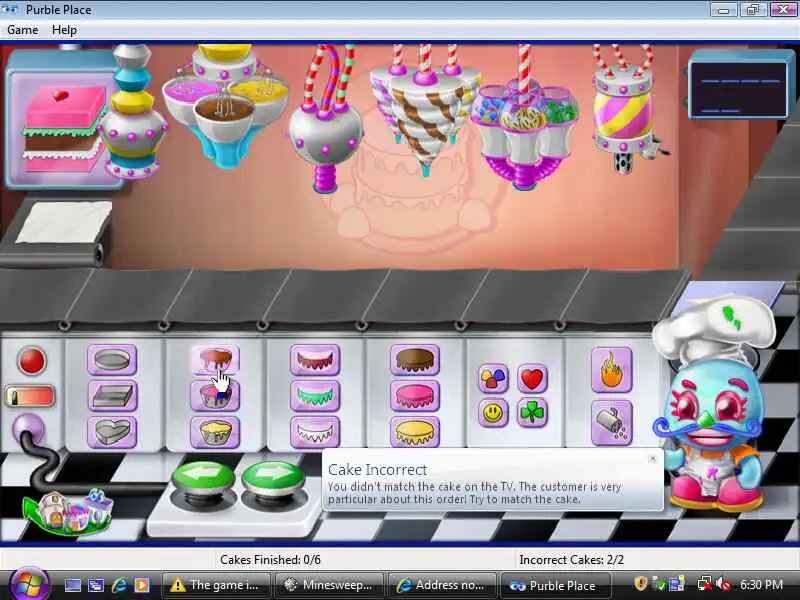The width and height of the screenshot is (800, 600).
Task: Open the Purble Place house map icon
Action: tap(69, 511)
